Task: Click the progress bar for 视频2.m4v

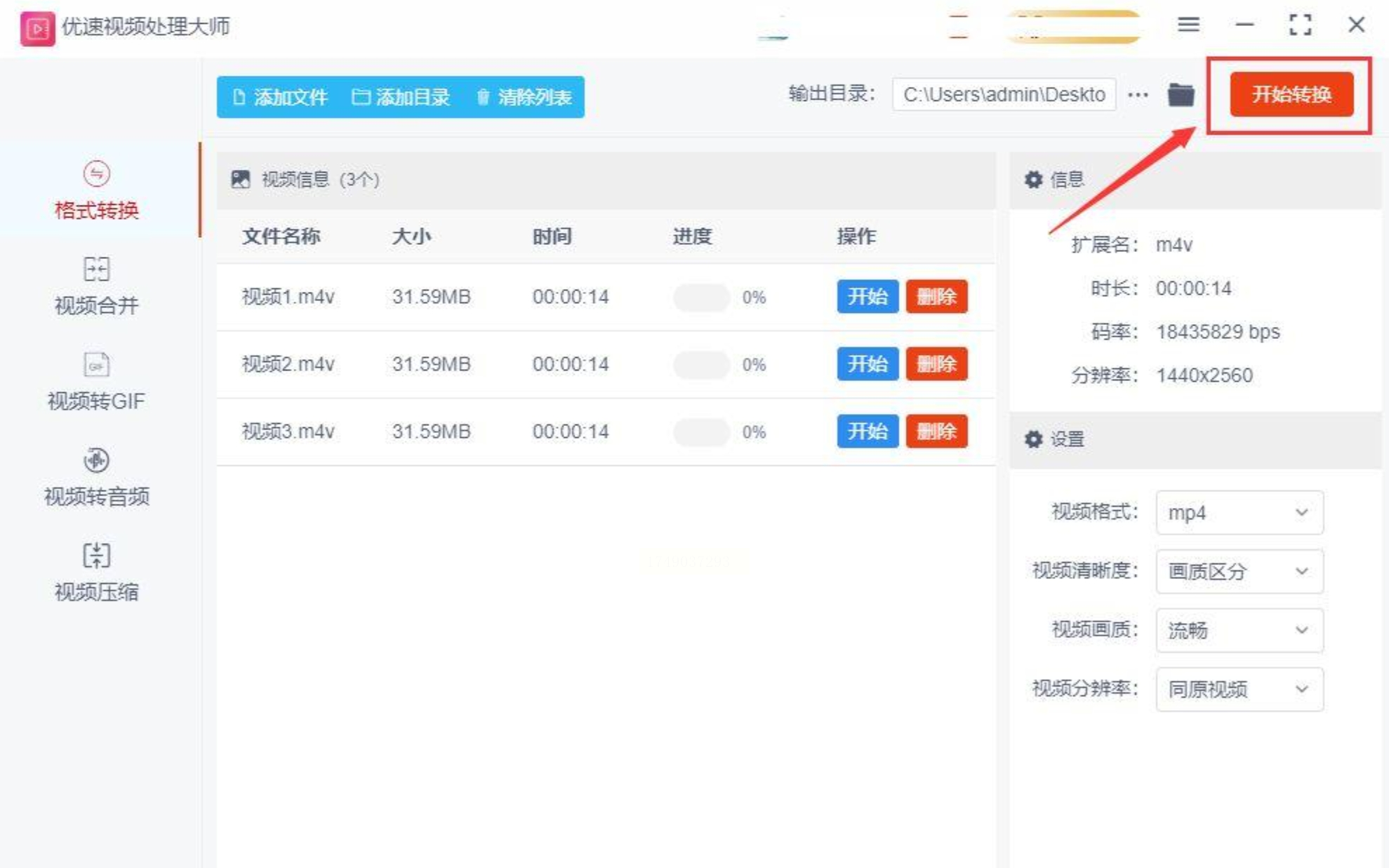Action: [701, 365]
